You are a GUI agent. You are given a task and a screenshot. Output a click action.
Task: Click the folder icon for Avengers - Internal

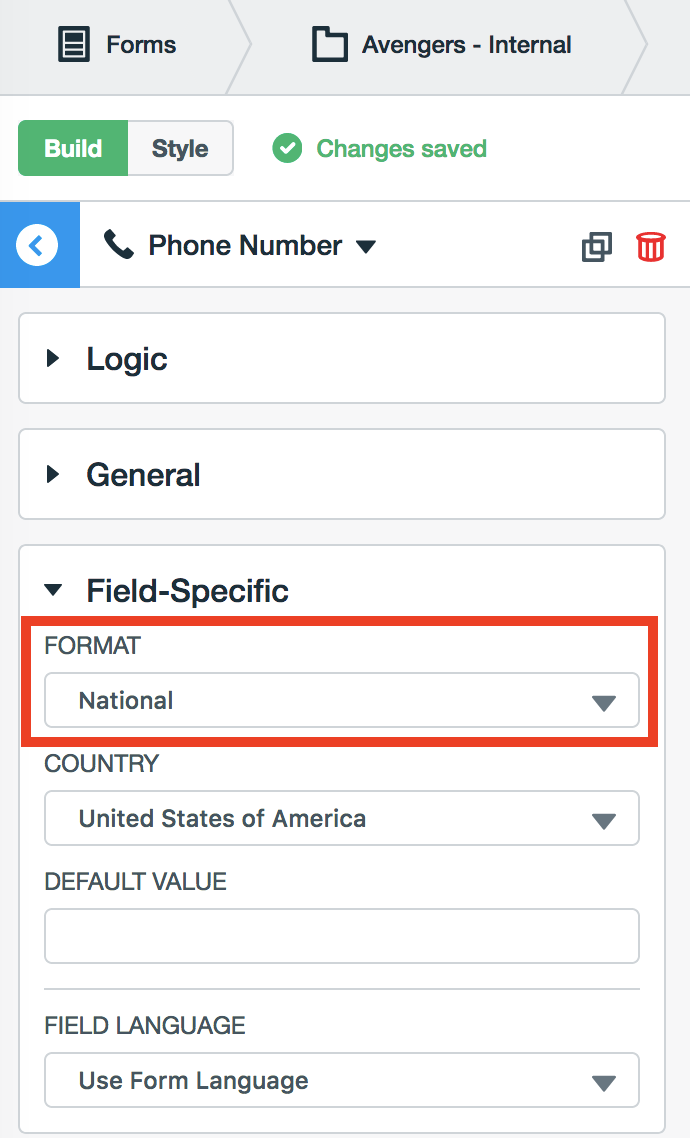click(x=328, y=45)
